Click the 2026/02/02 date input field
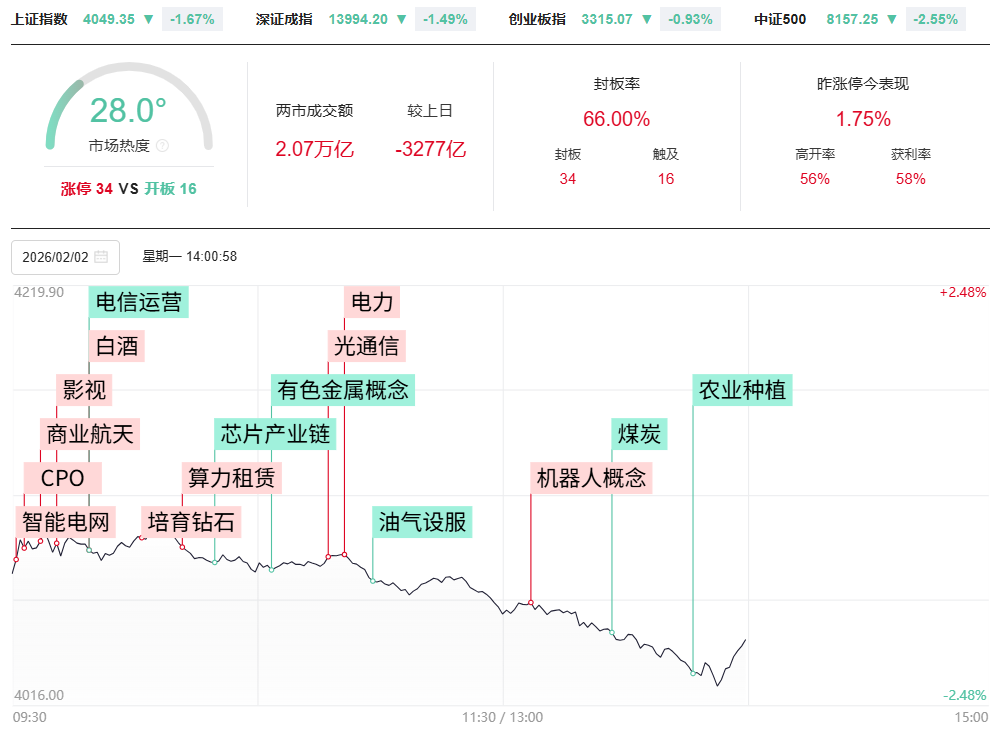This screenshot has width=1003, height=730. (x=56, y=257)
